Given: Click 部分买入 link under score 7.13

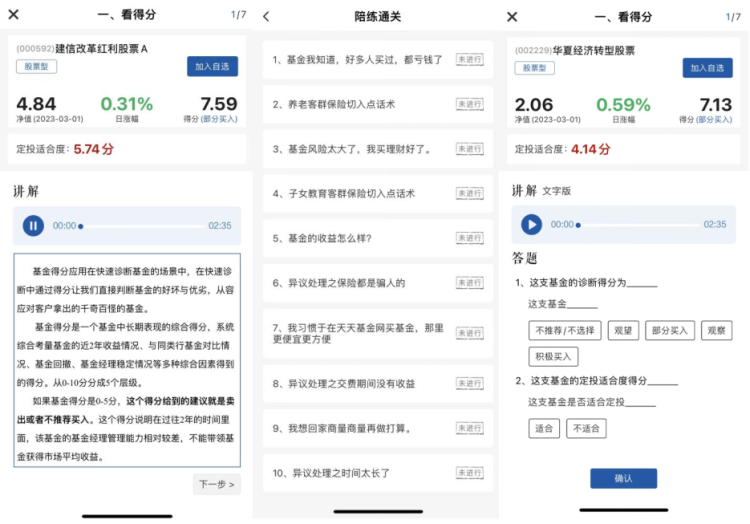Looking at the screenshot, I should [x=714, y=120].
